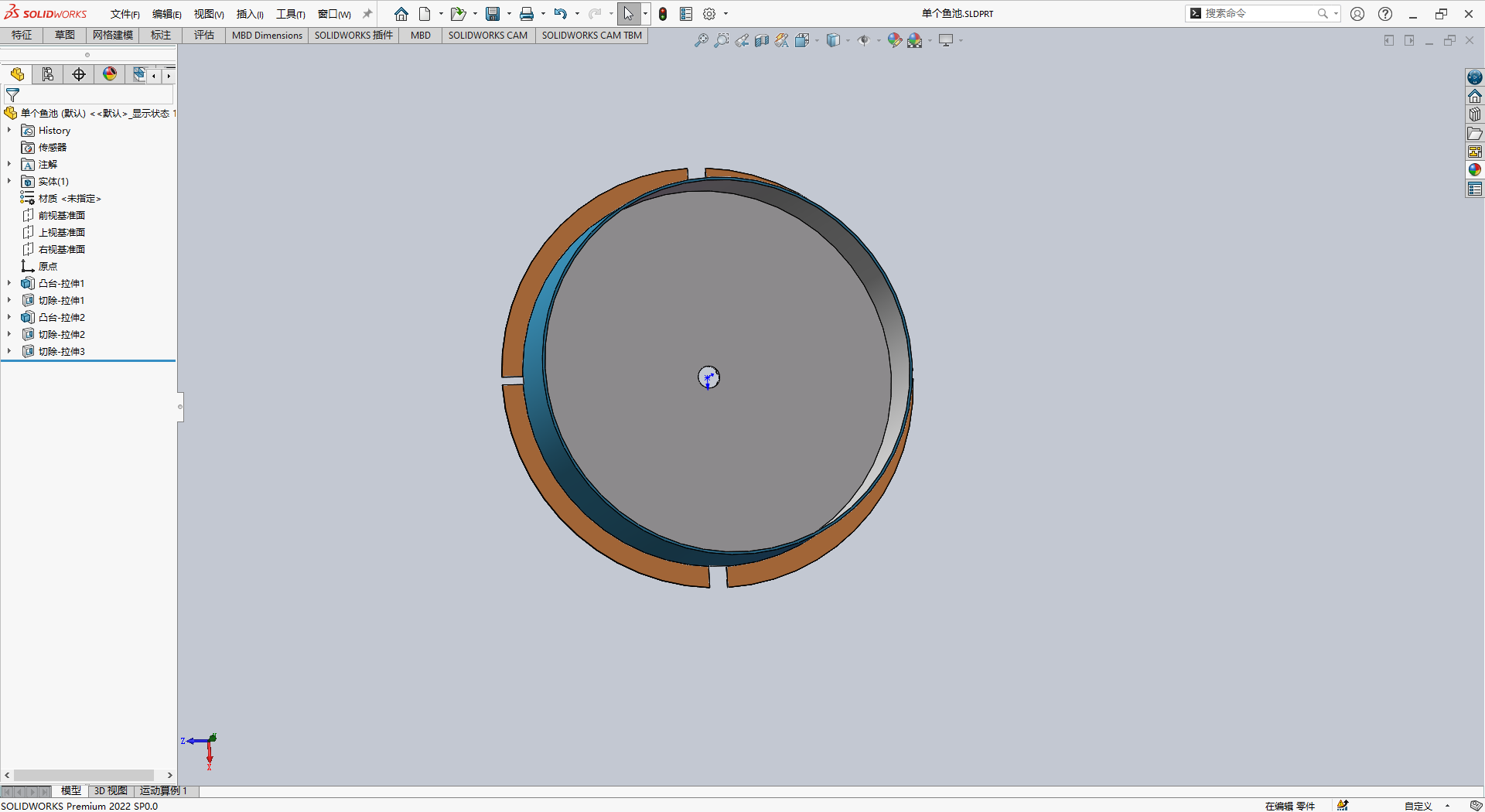Expand the History tree node

pyautogui.click(x=9, y=131)
